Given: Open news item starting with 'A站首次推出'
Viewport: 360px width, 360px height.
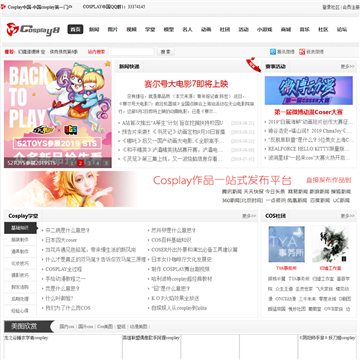Looking at the screenshot, I should (172, 123).
